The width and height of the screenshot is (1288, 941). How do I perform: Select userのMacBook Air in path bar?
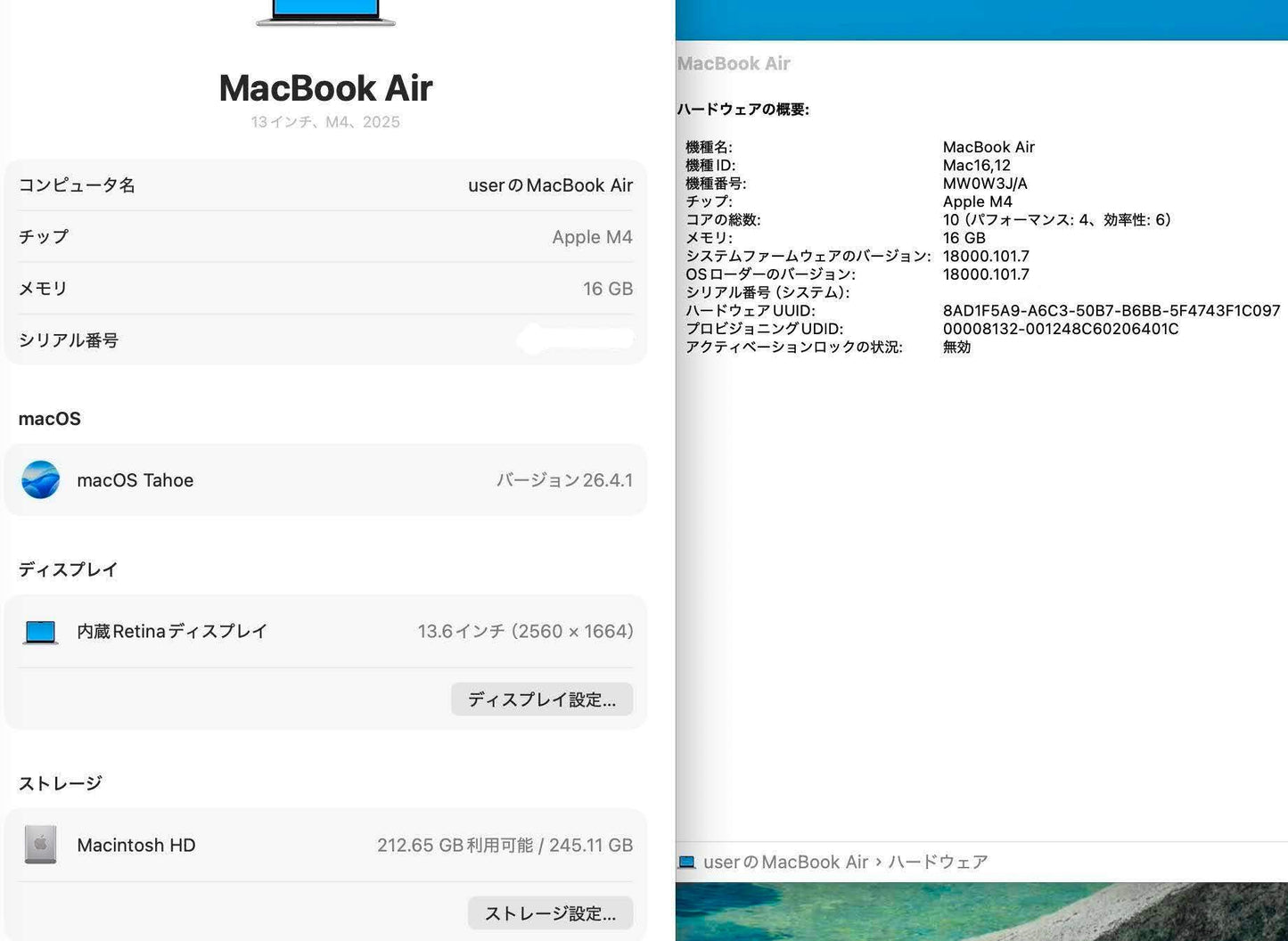(785, 862)
